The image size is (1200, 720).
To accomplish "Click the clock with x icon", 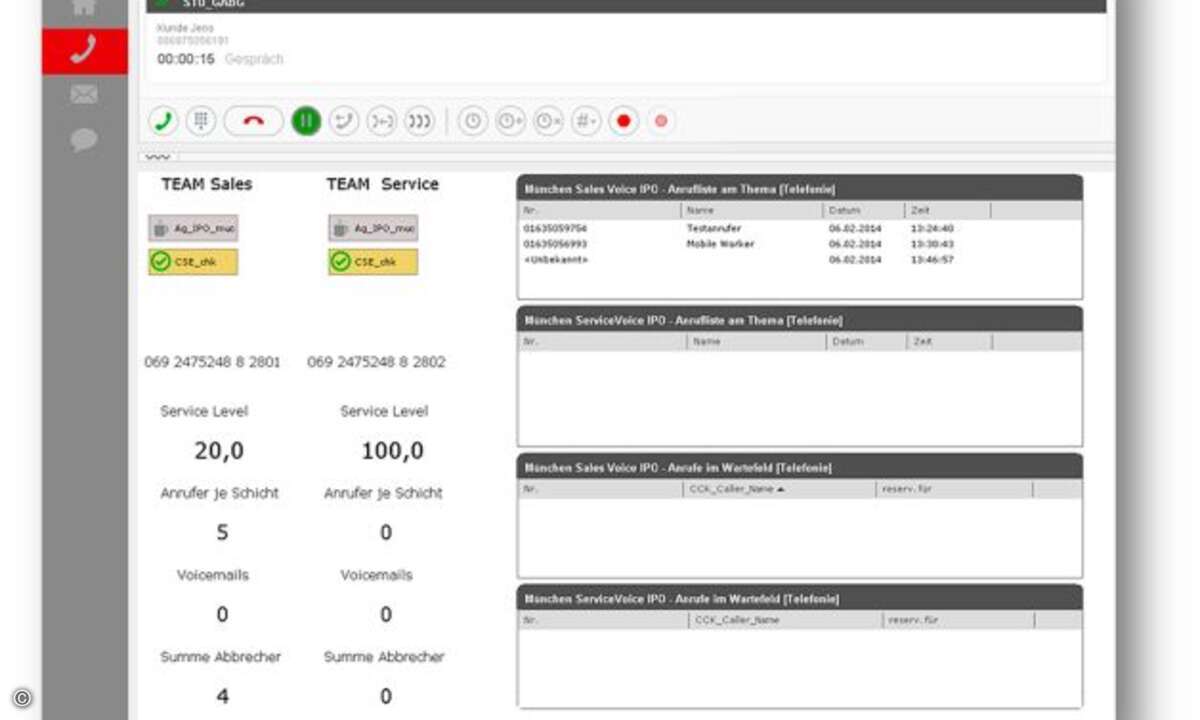I will click(548, 121).
